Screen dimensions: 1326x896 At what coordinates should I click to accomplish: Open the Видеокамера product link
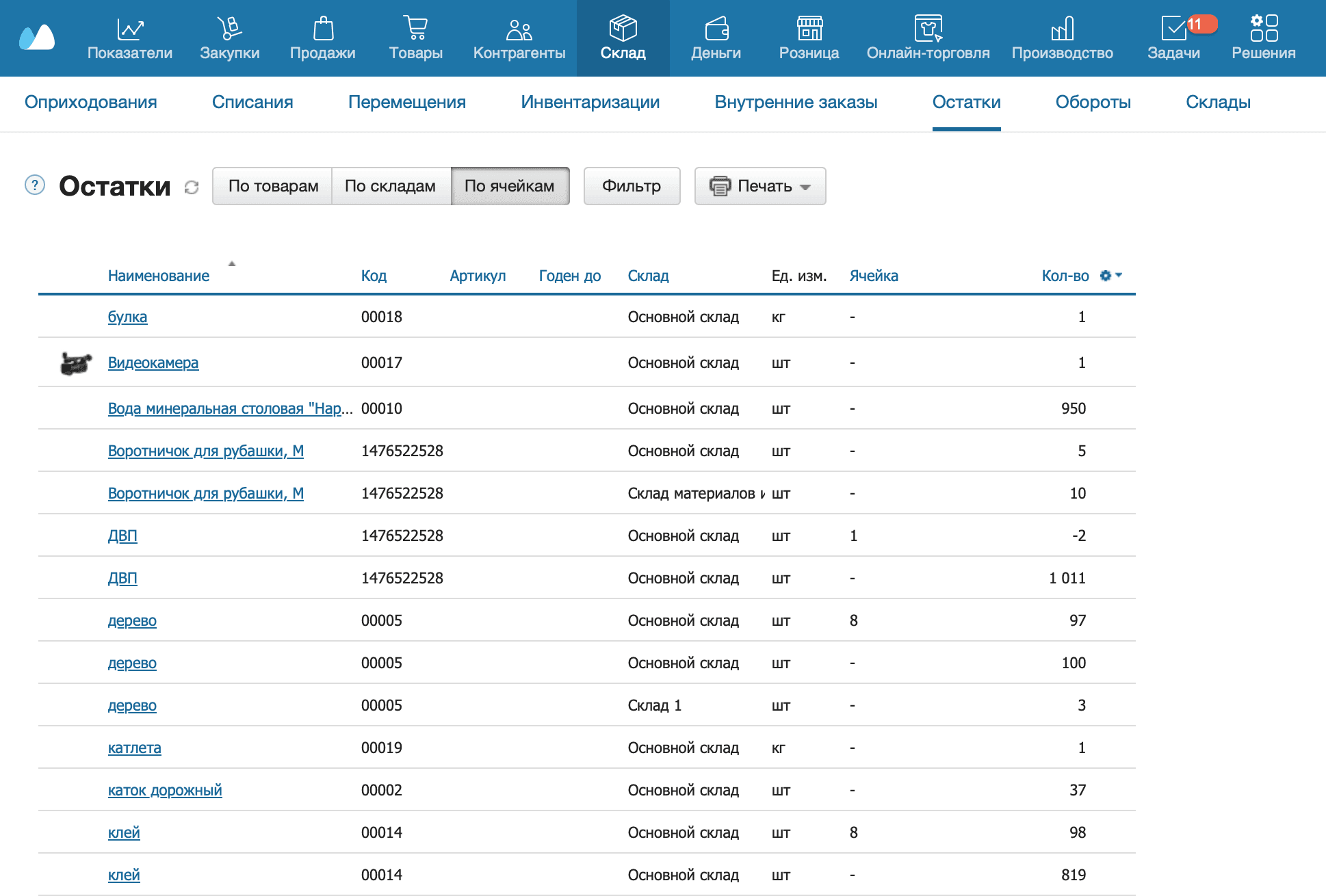pyautogui.click(x=153, y=363)
